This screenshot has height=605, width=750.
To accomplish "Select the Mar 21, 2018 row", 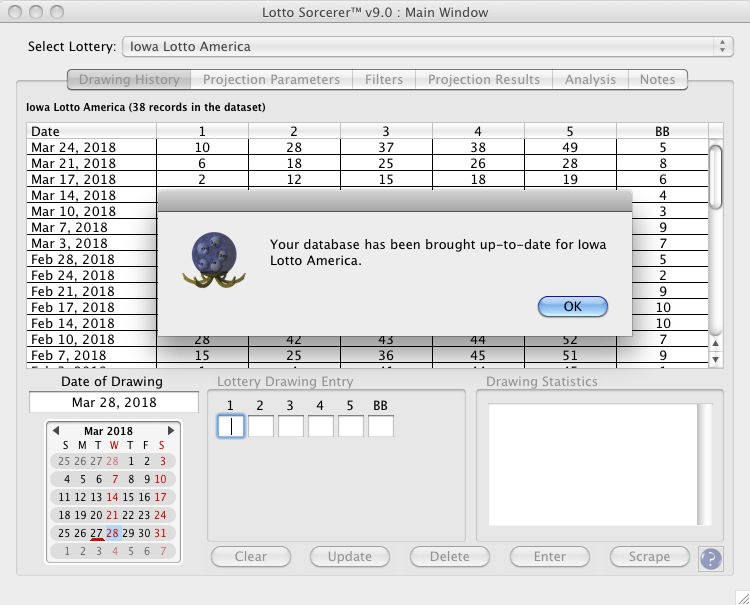I will (x=367, y=163).
